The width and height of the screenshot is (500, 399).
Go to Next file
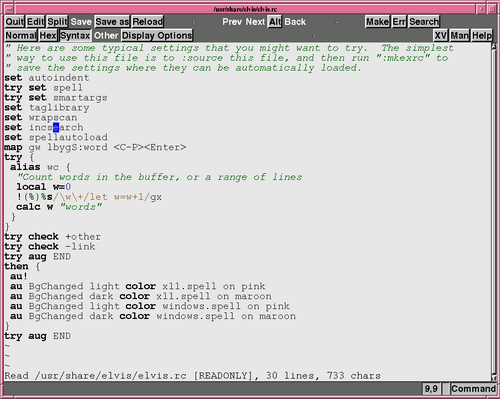tap(255, 22)
